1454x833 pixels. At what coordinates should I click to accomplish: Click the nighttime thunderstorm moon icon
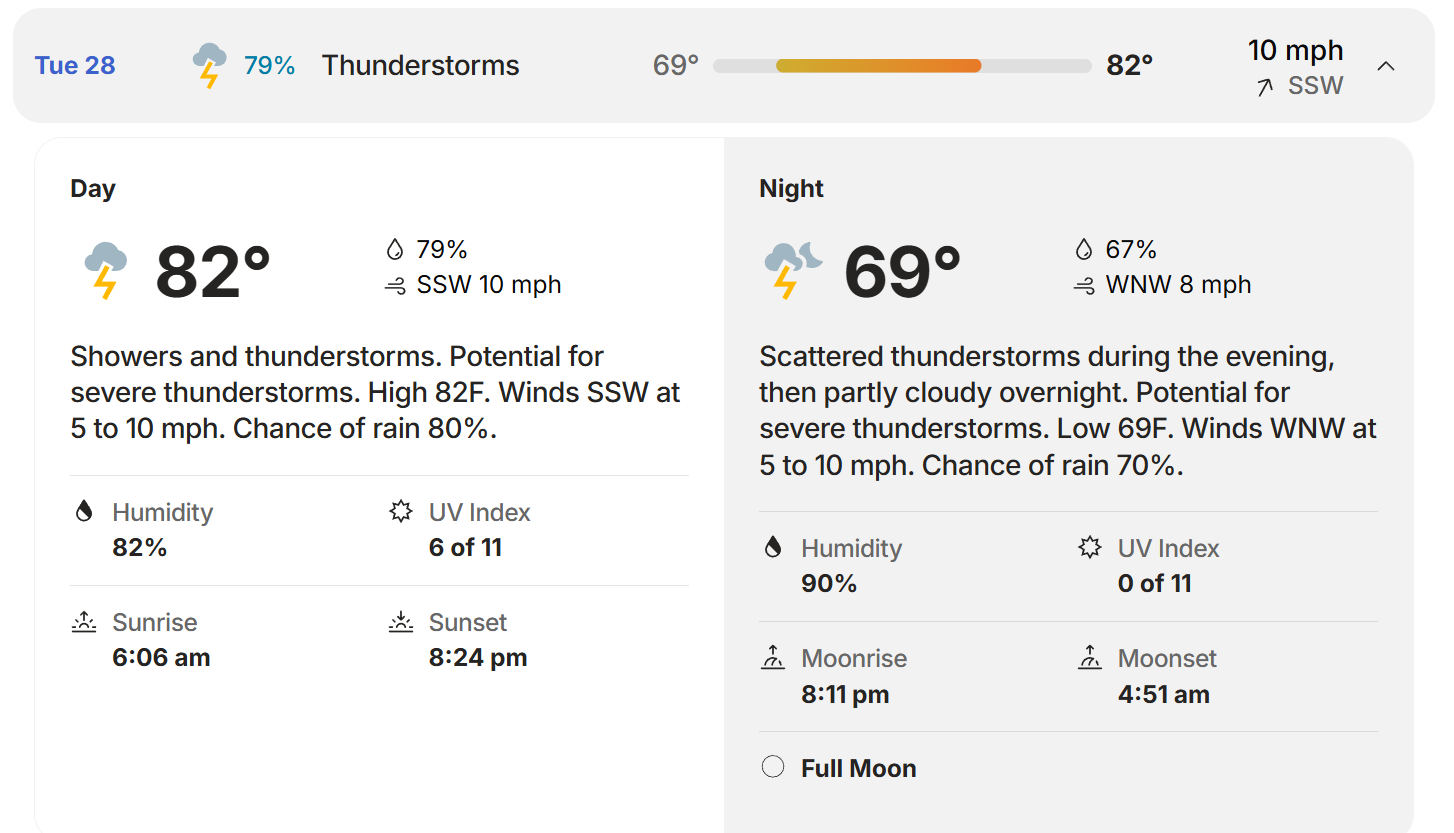tap(793, 270)
